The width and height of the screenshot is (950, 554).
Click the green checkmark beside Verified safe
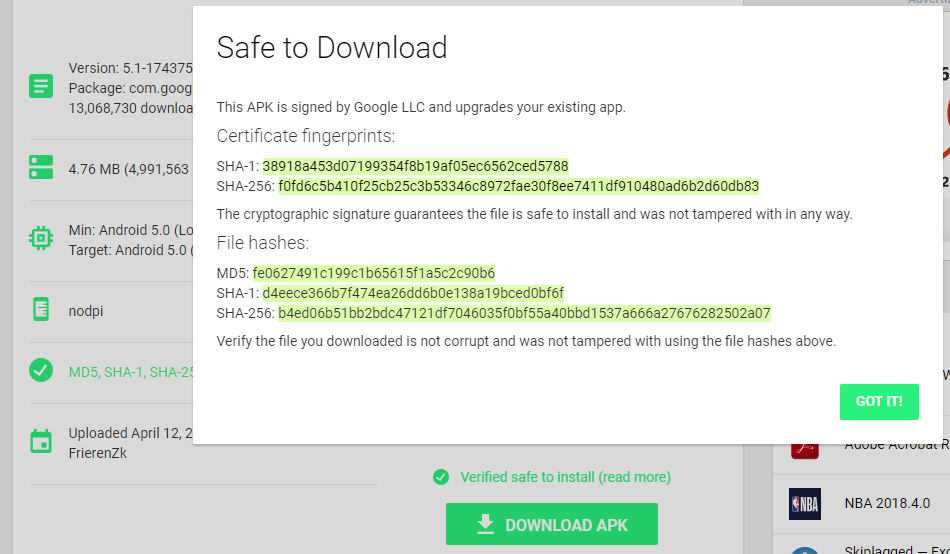[441, 478]
